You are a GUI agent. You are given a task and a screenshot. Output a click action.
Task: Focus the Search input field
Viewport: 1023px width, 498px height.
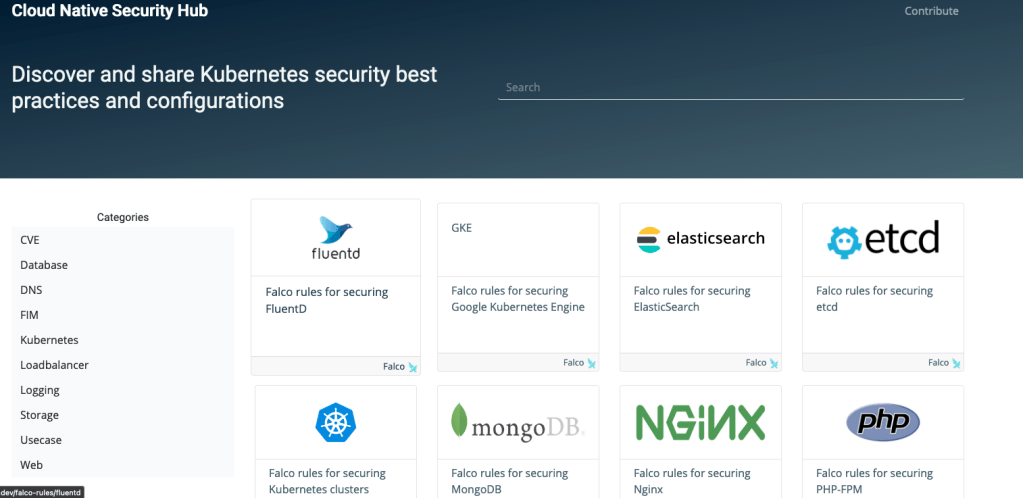pos(730,87)
